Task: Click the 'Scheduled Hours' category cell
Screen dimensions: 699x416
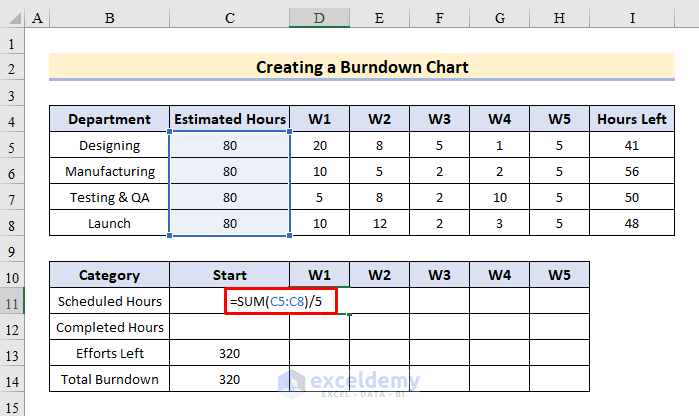Action: [109, 301]
